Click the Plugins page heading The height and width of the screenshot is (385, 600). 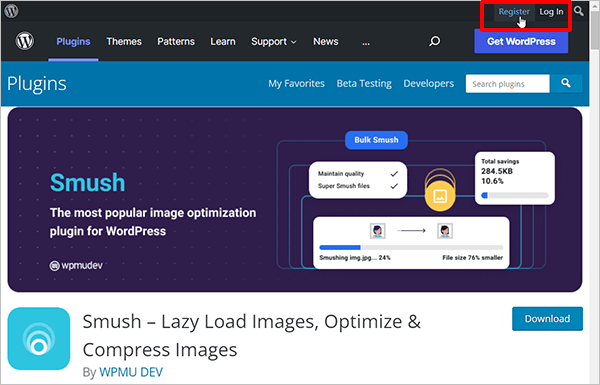click(37, 84)
